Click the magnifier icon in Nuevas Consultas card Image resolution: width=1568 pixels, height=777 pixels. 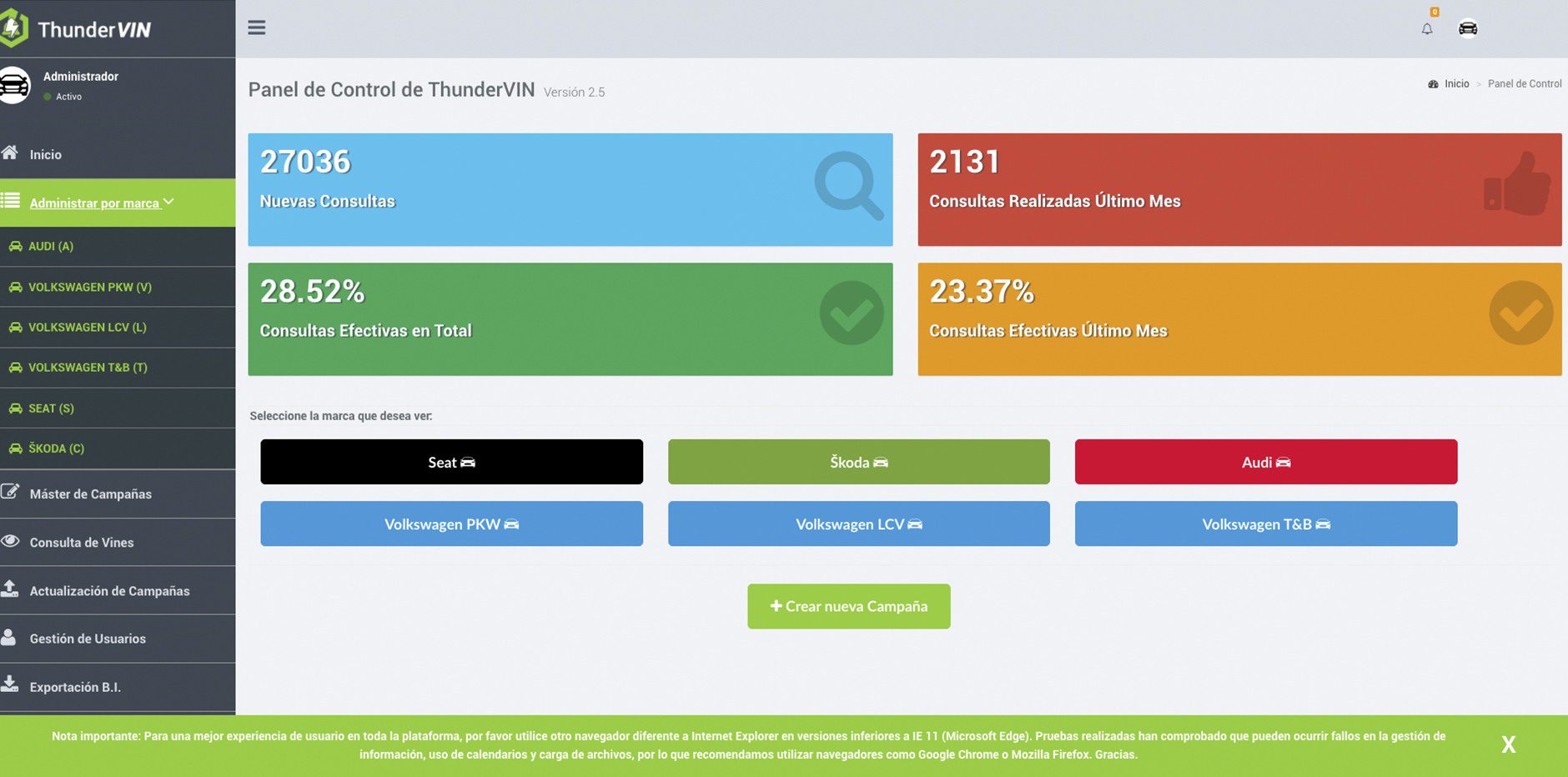(848, 185)
